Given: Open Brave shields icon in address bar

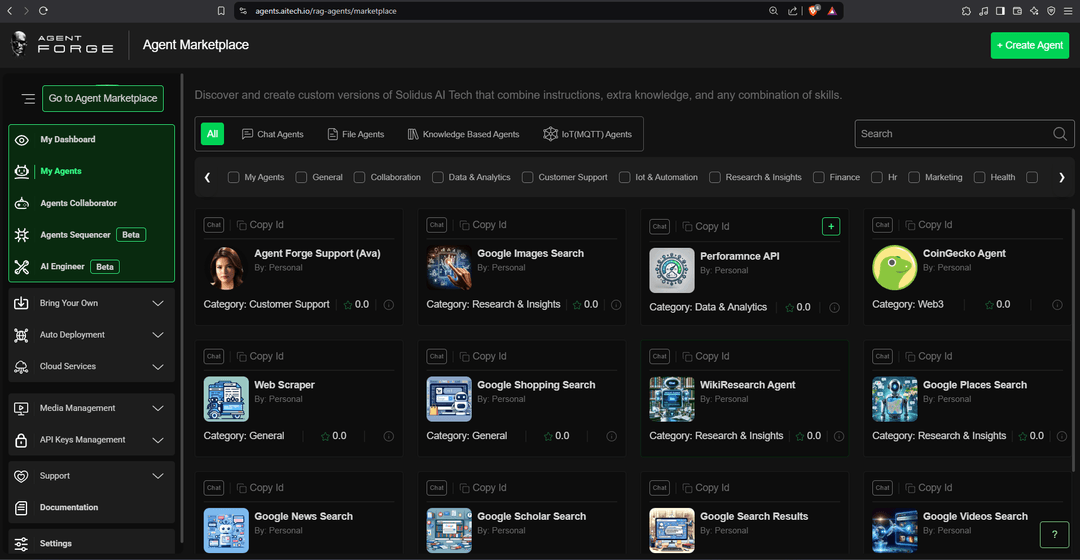Looking at the screenshot, I should coord(813,11).
